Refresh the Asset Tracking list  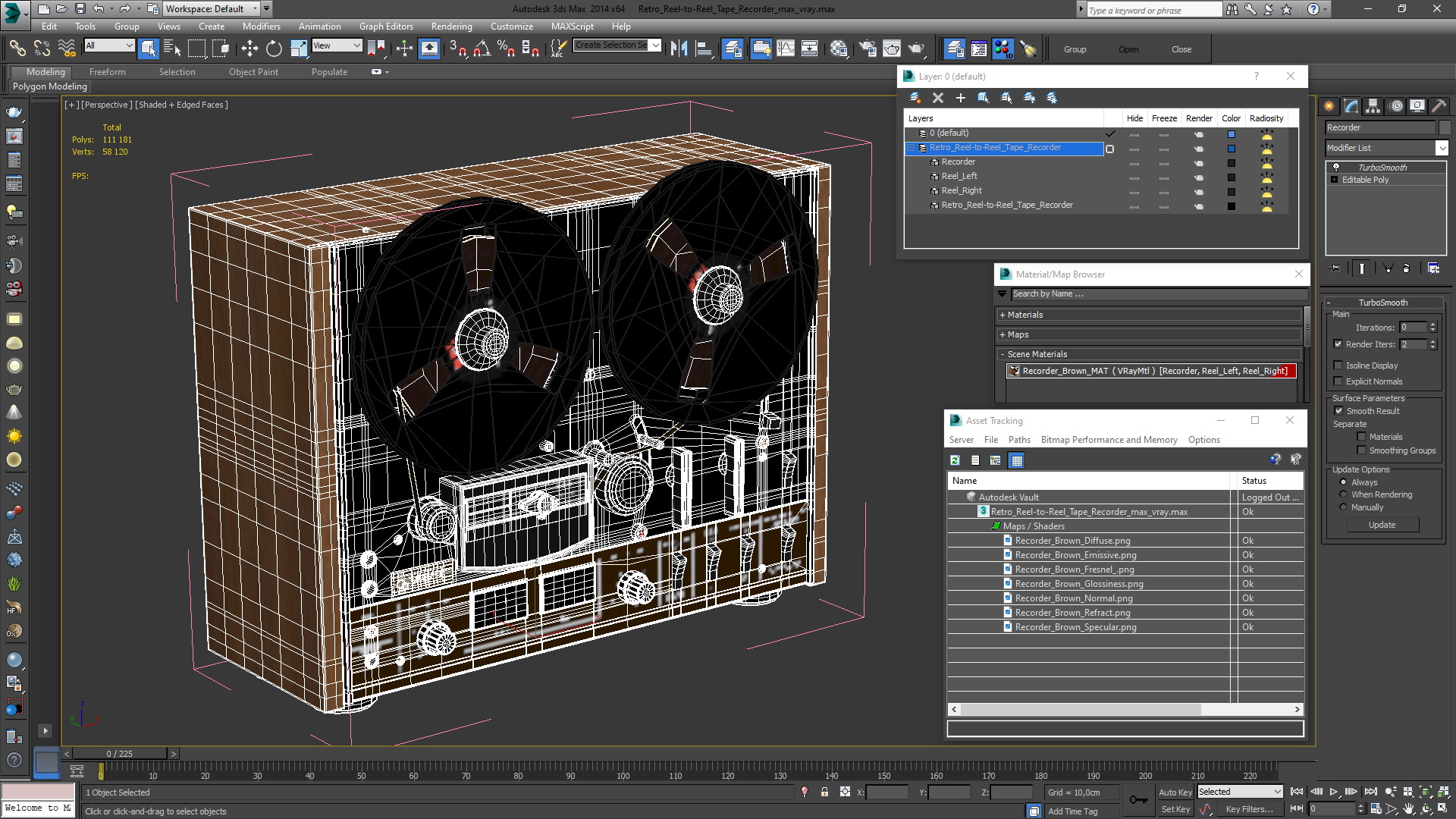(x=955, y=460)
